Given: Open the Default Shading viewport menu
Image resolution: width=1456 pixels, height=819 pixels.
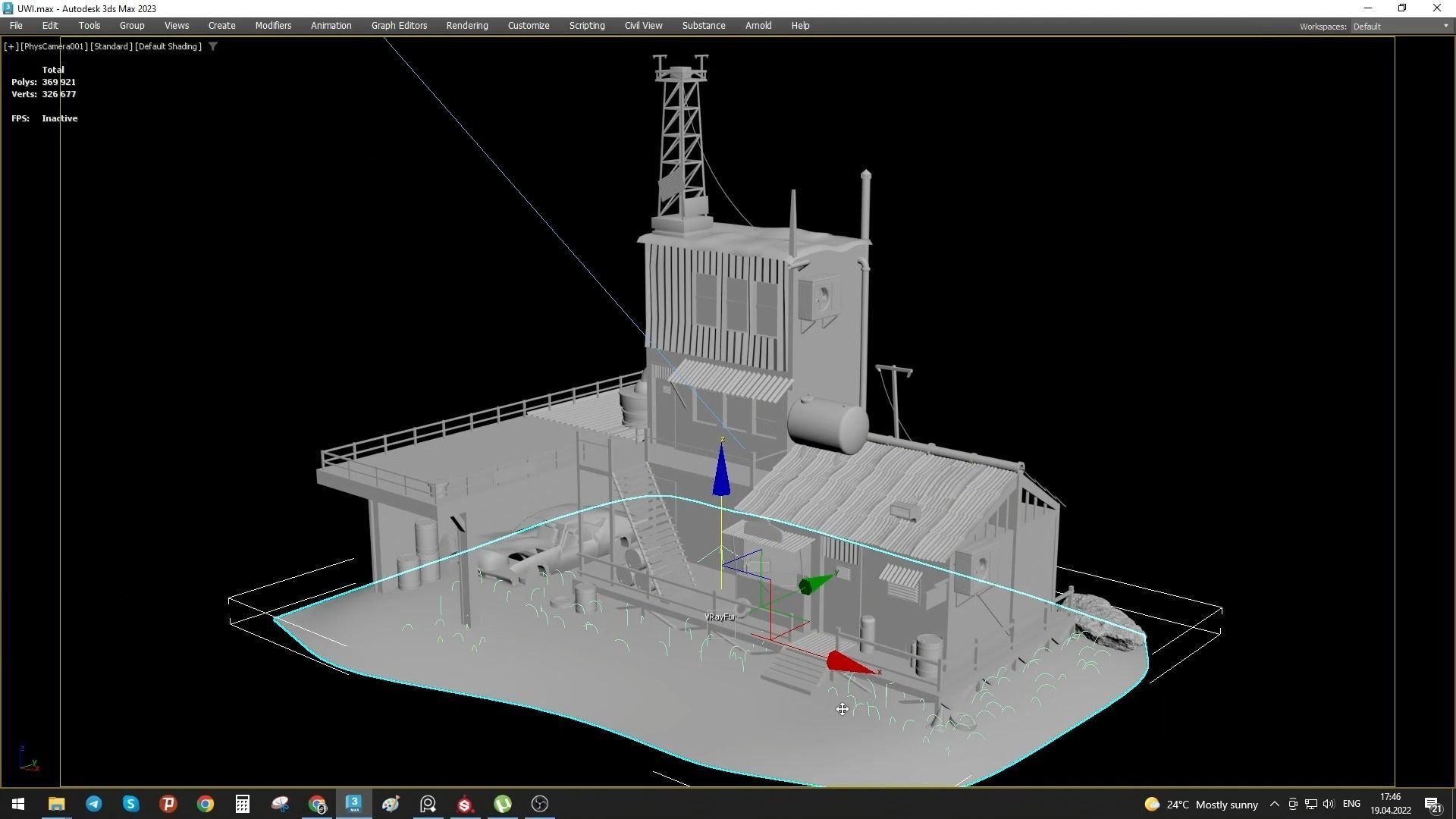Looking at the screenshot, I should (x=168, y=46).
